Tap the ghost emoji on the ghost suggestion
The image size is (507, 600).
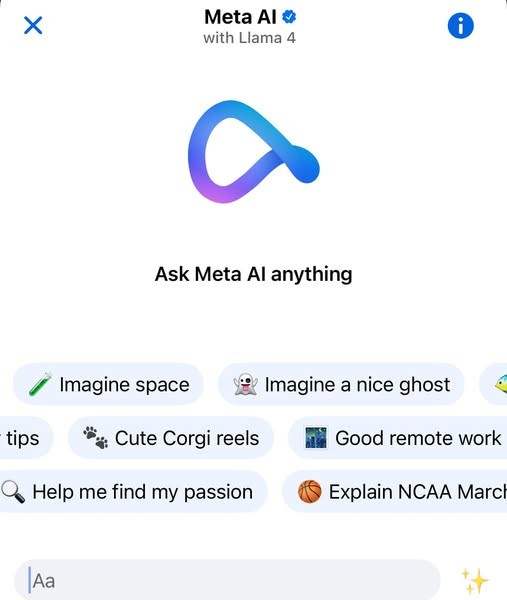(245, 384)
